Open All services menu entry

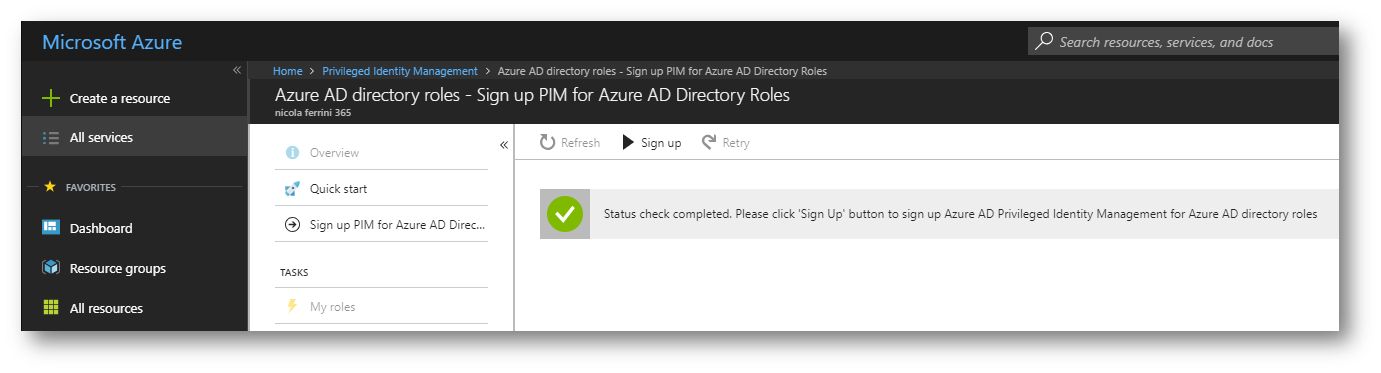(x=134, y=138)
